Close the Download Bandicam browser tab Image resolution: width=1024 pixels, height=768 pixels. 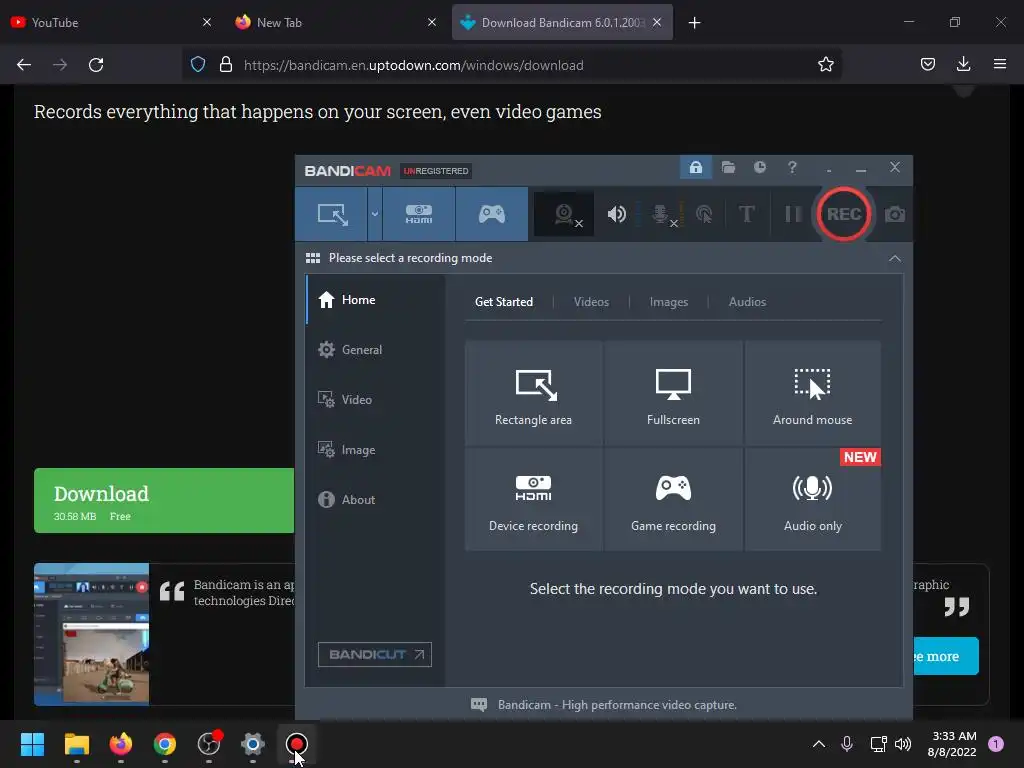(657, 23)
